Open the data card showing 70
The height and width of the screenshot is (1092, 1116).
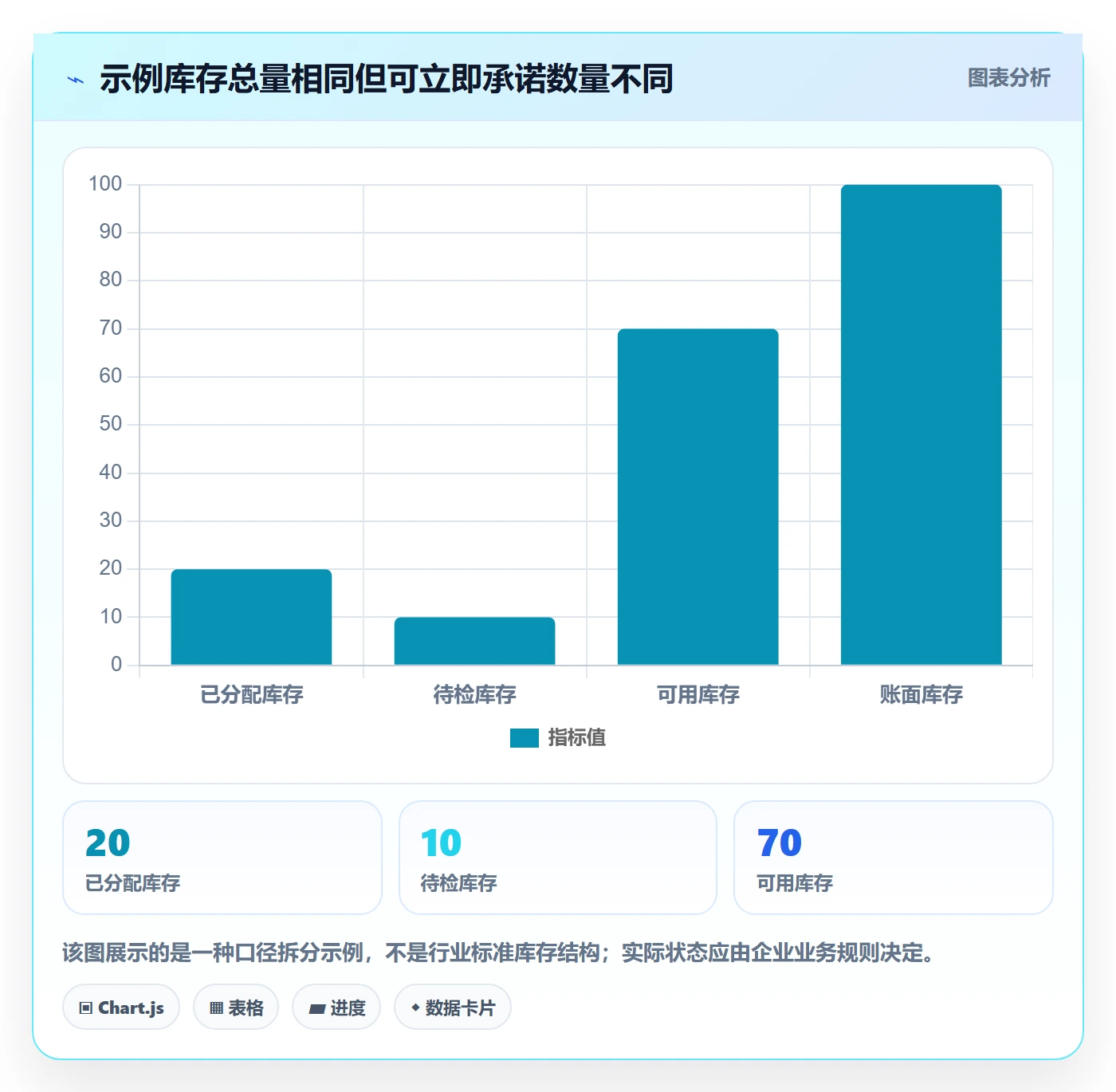pyautogui.click(x=894, y=858)
